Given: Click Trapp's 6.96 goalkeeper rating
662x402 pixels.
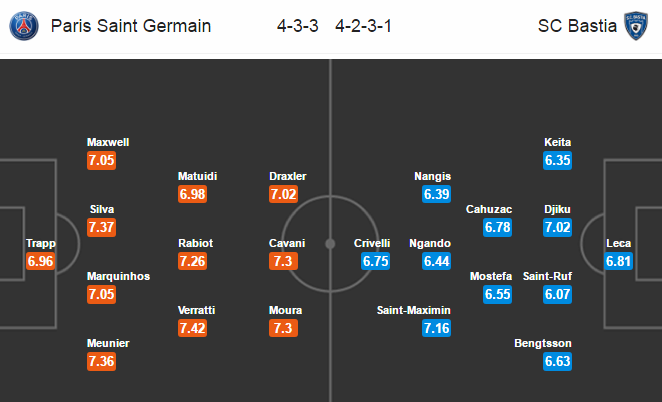Looking at the screenshot, I should 41,261.
